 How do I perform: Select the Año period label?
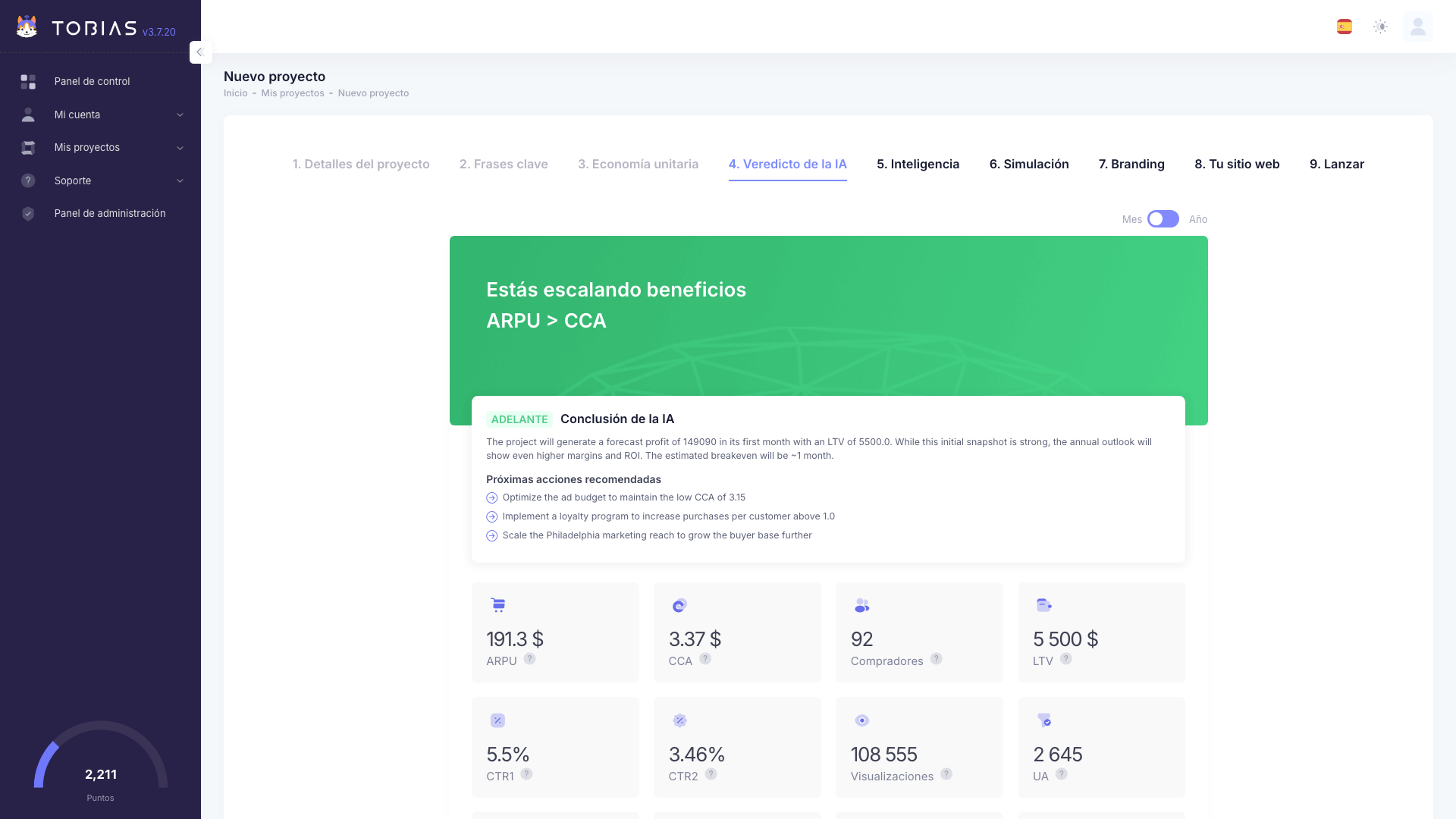pos(1198,219)
